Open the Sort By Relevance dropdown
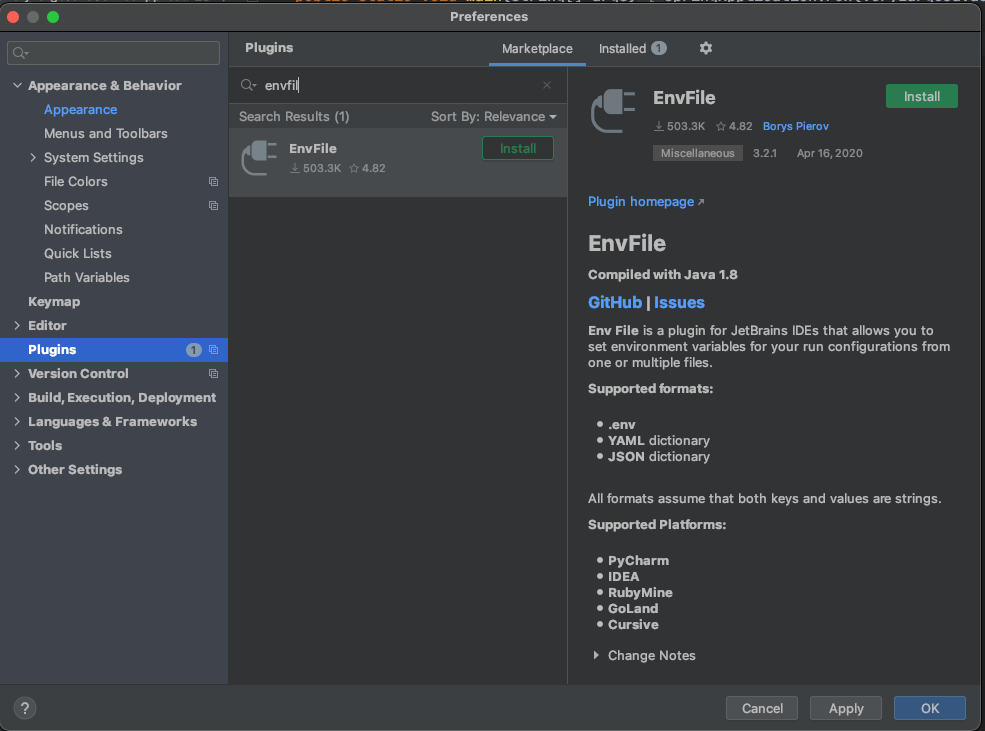Image resolution: width=985 pixels, height=731 pixels. [x=493, y=117]
